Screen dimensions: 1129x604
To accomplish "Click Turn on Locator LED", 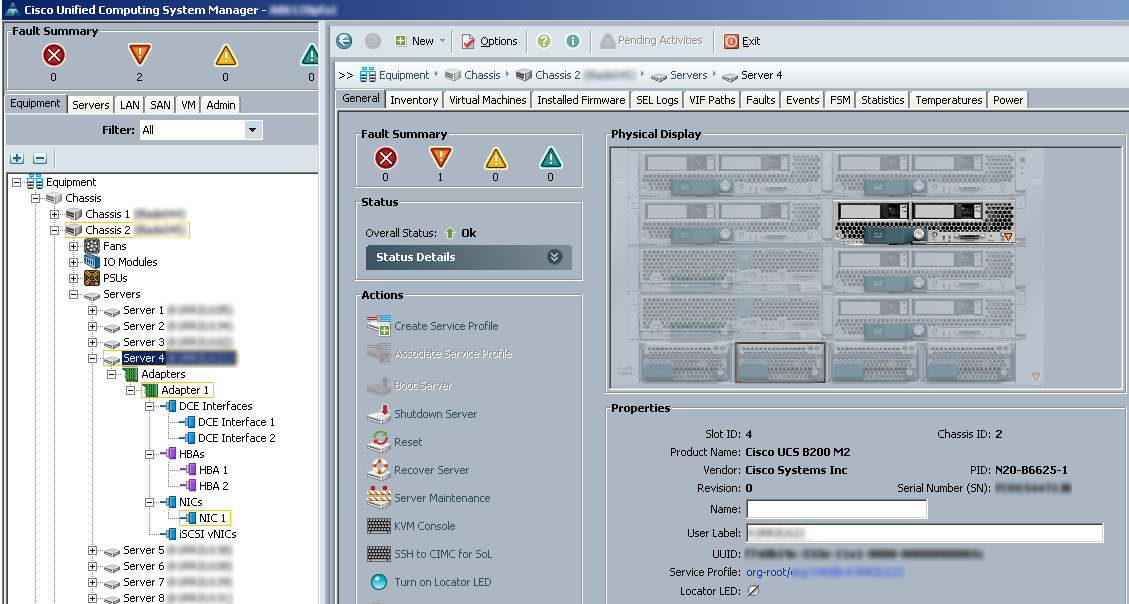I will click(x=442, y=582).
